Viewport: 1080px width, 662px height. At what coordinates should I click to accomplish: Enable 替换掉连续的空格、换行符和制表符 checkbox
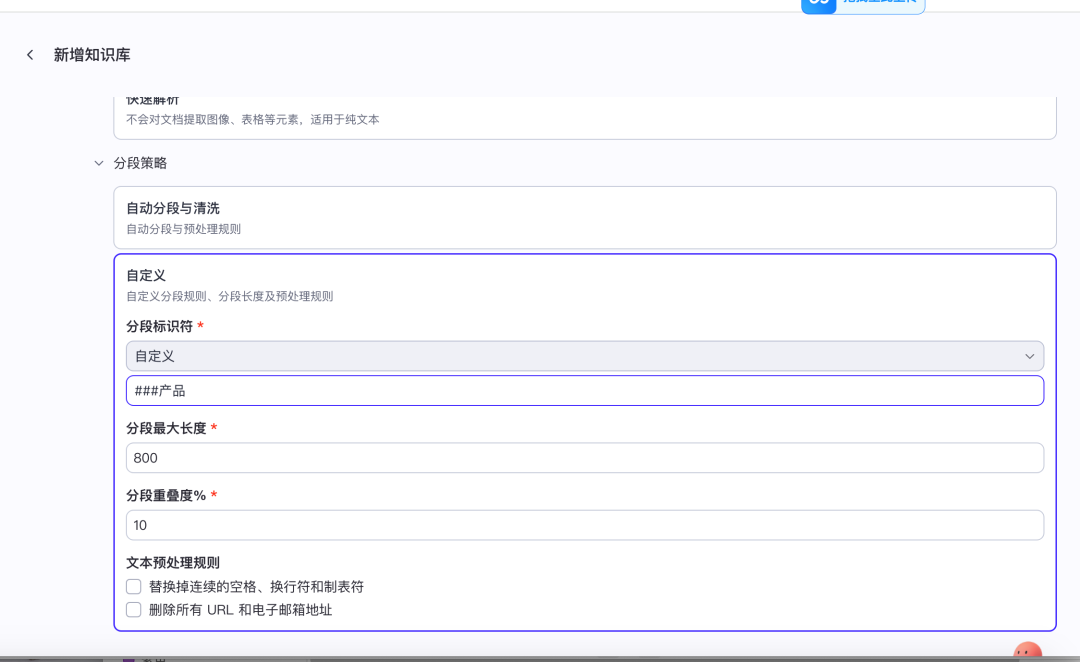tap(134, 587)
